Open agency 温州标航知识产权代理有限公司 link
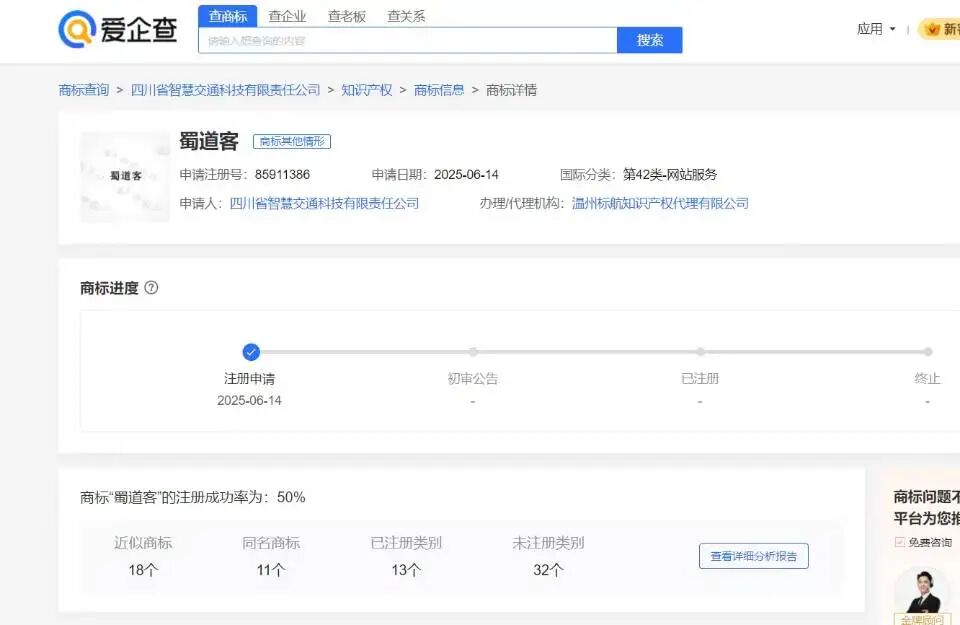The width and height of the screenshot is (960, 625). pos(660,203)
